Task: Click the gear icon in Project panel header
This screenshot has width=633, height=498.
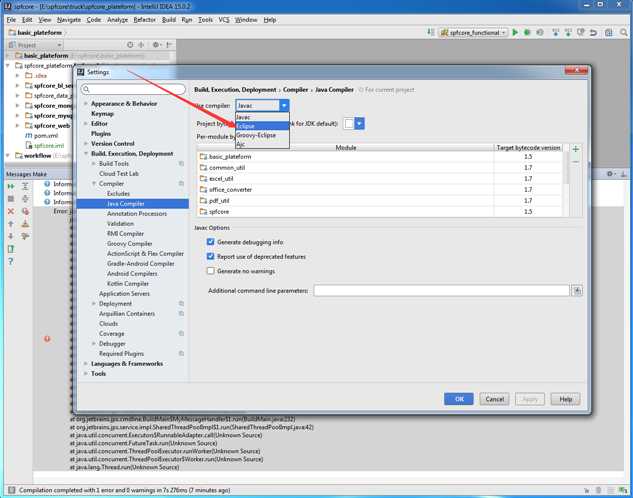Action: point(155,45)
